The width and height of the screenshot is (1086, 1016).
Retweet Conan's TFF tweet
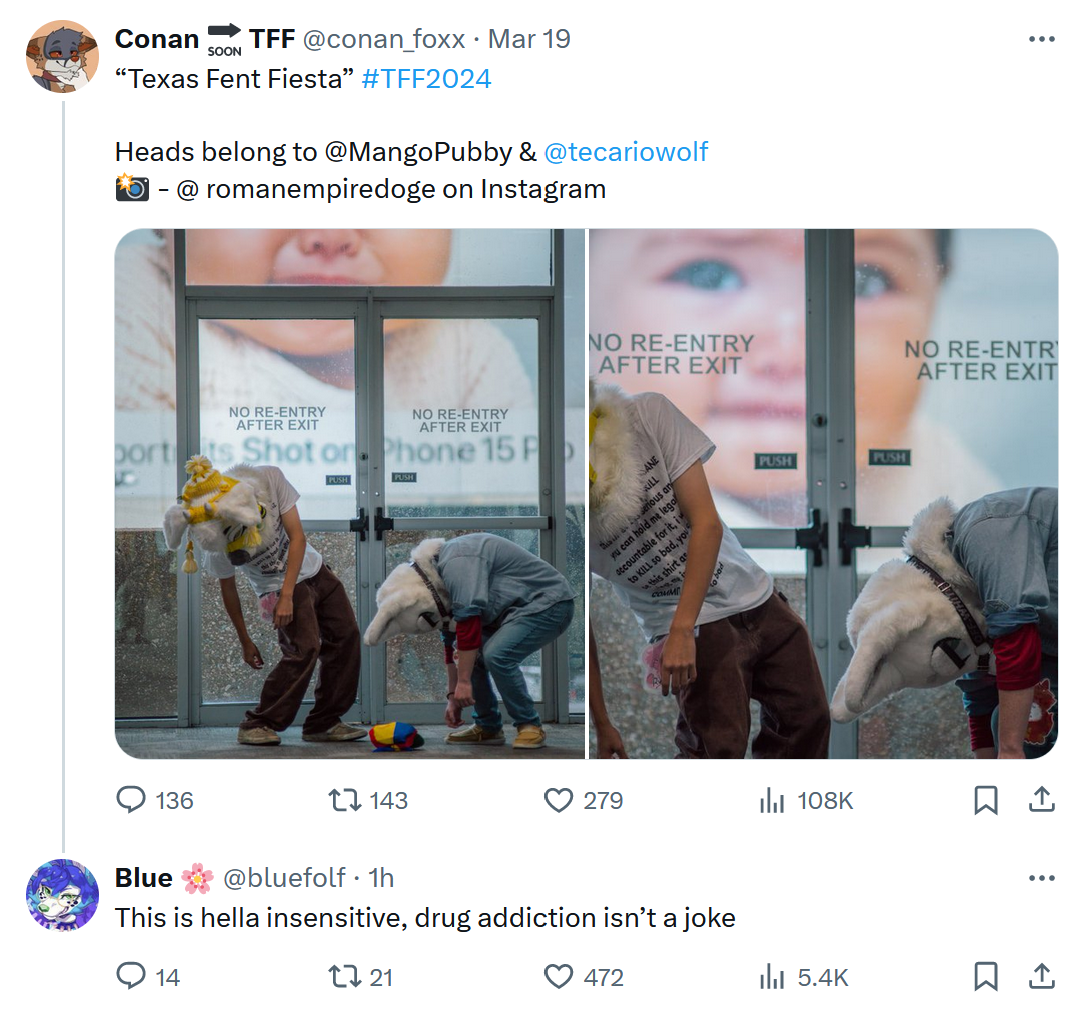point(345,800)
